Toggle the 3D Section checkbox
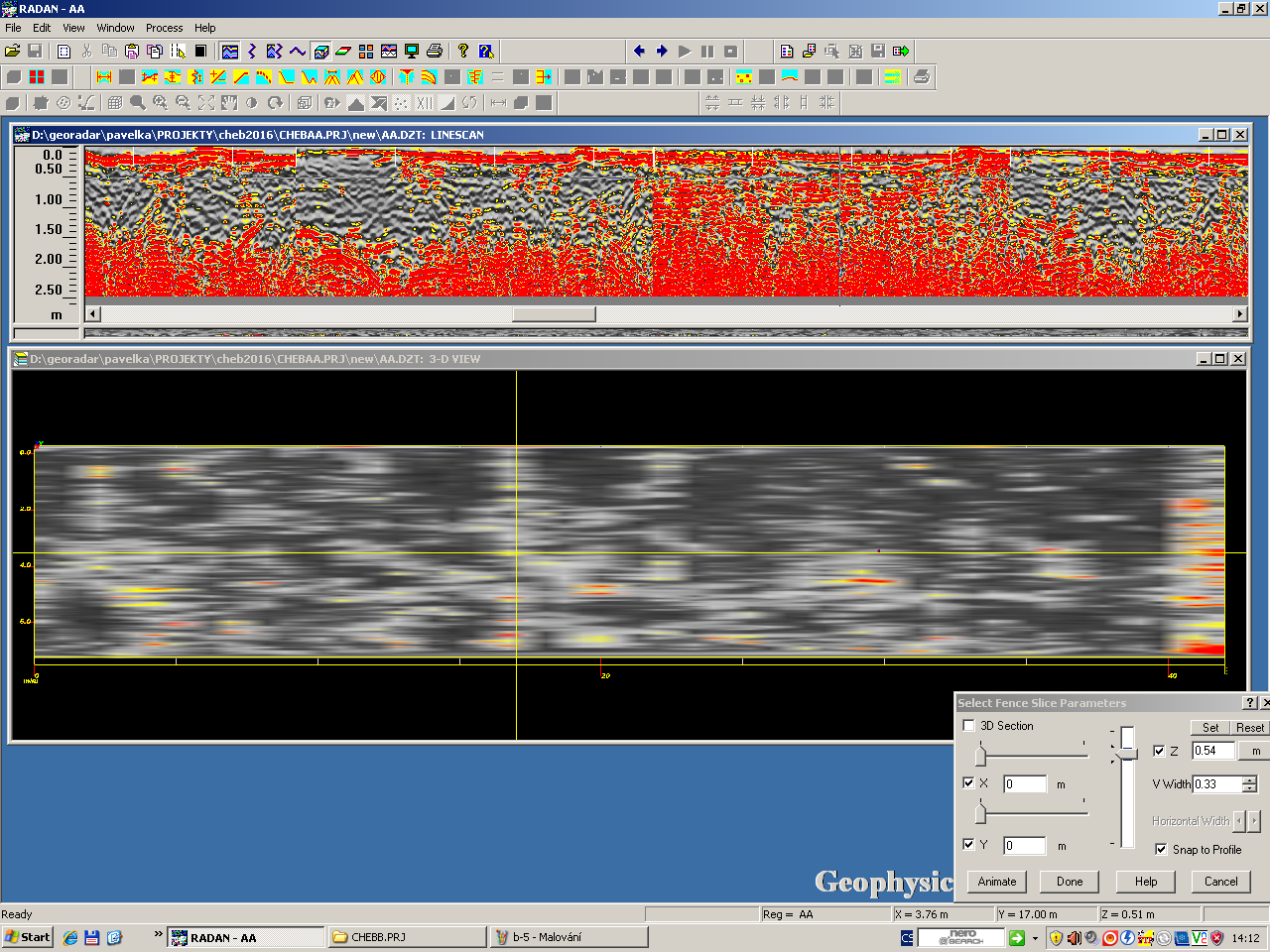This screenshot has height=952, width=1270. tap(969, 726)
